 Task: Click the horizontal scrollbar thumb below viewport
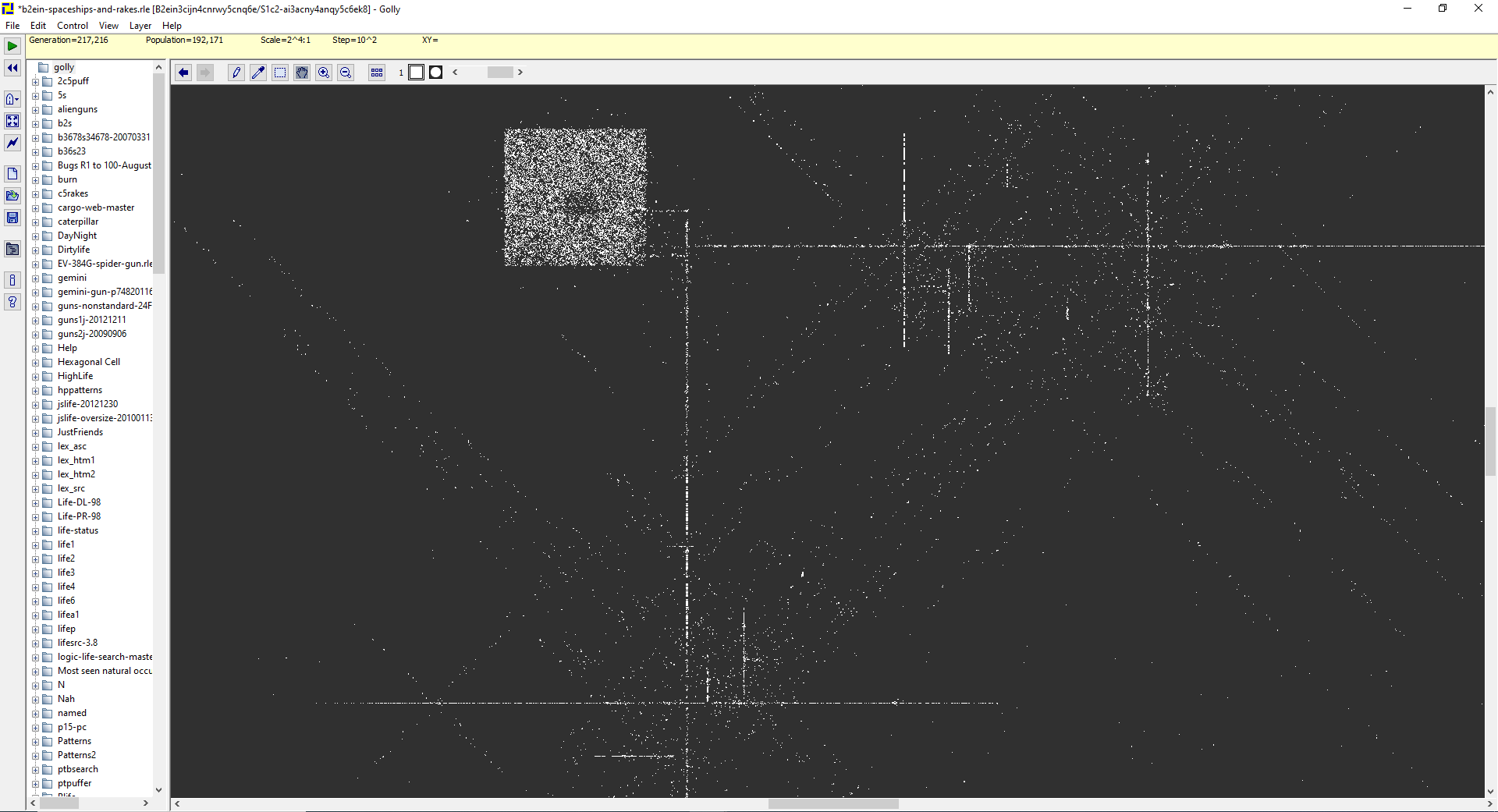[833, 803]
